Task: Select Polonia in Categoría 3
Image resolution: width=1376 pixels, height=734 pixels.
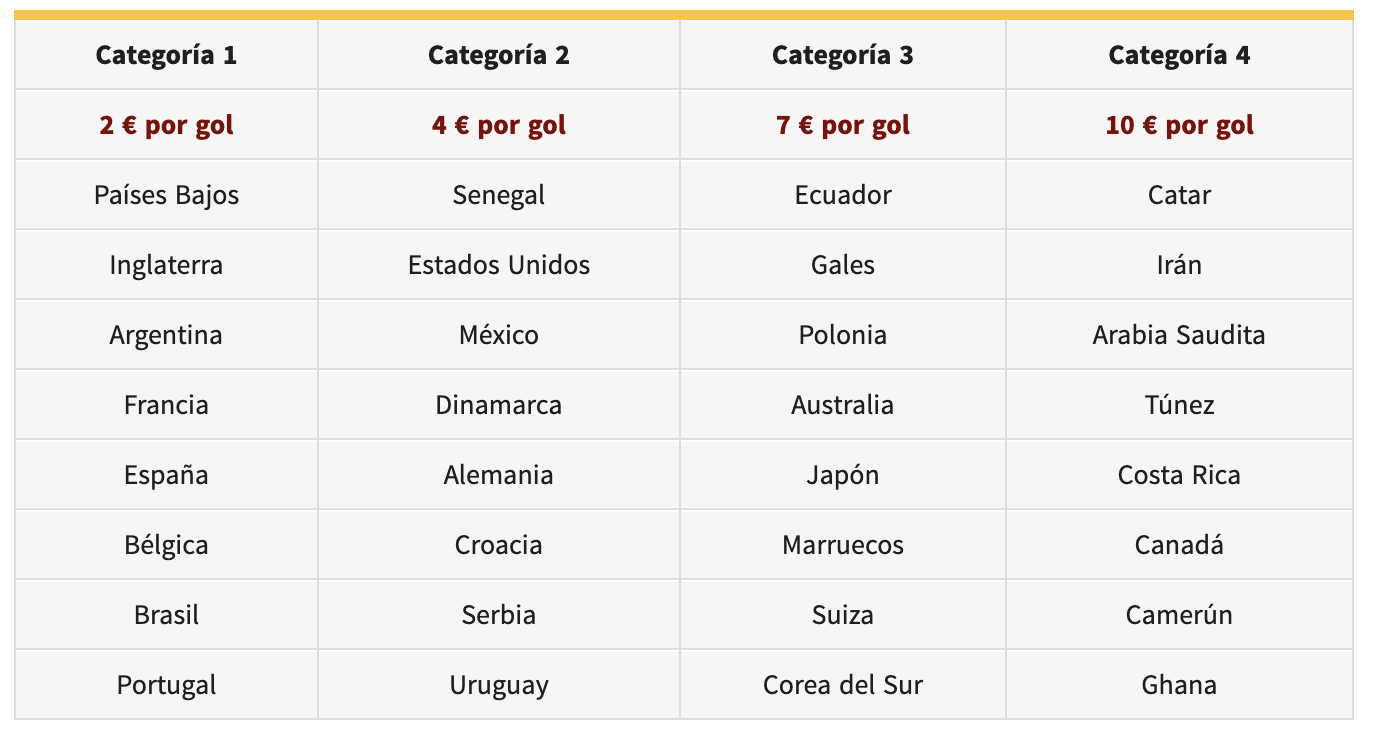Action: click(843, 335)
